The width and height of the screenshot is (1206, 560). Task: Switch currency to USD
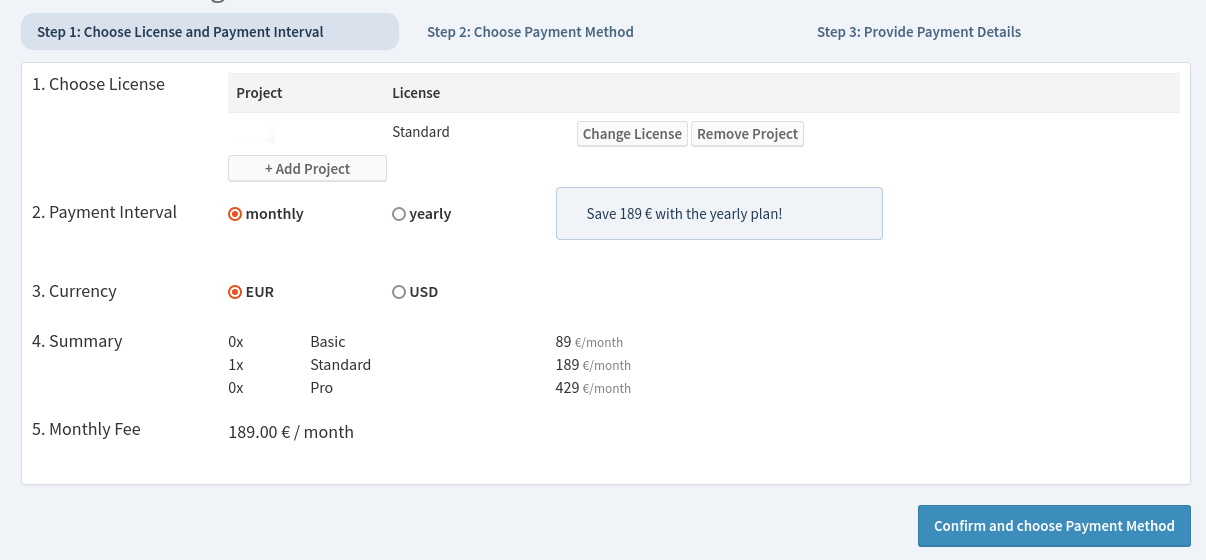coord(415,292)
